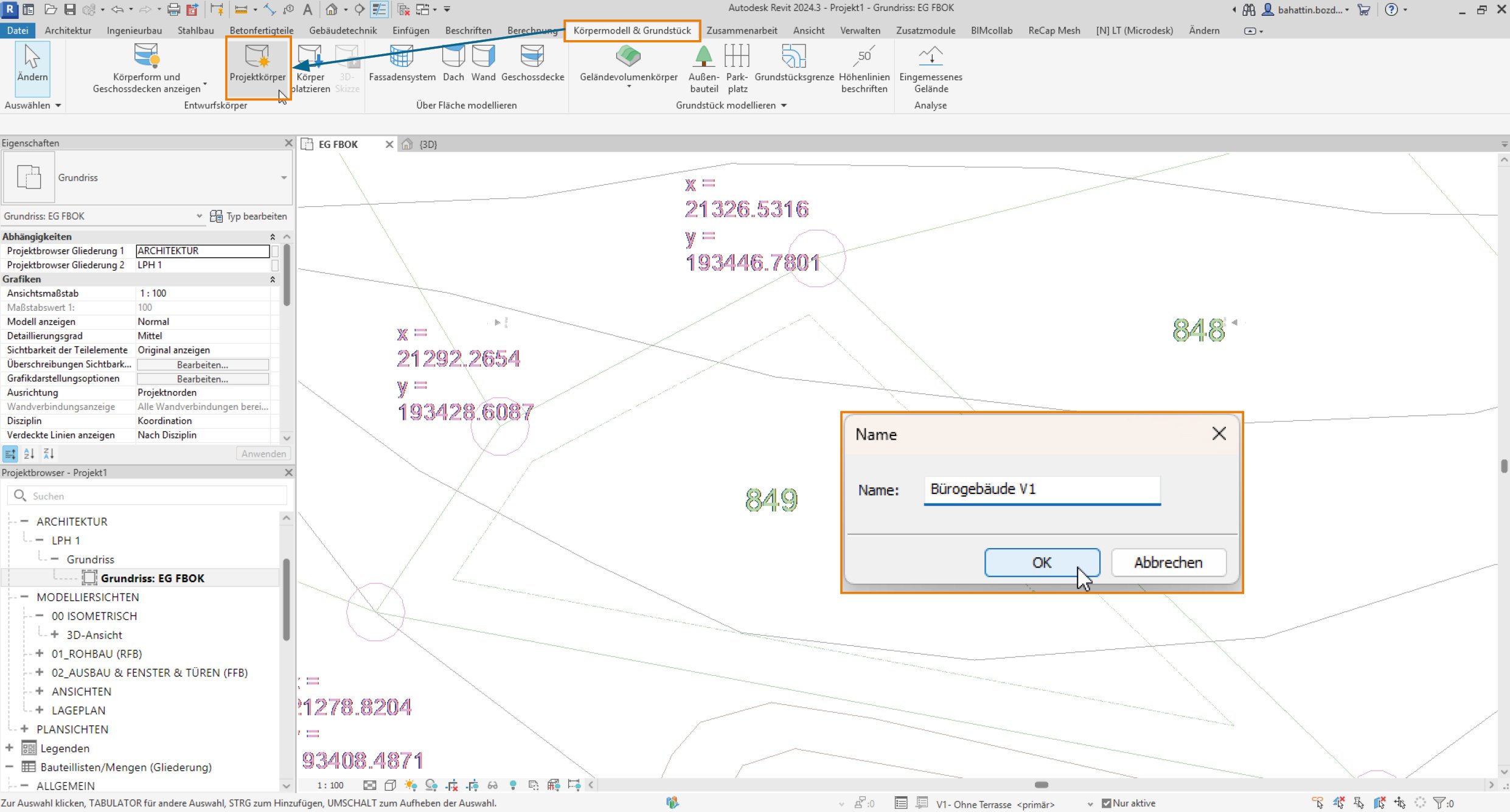
Task: Click the 1 : 100 view scale button
Action: click(x=330, y=785)
